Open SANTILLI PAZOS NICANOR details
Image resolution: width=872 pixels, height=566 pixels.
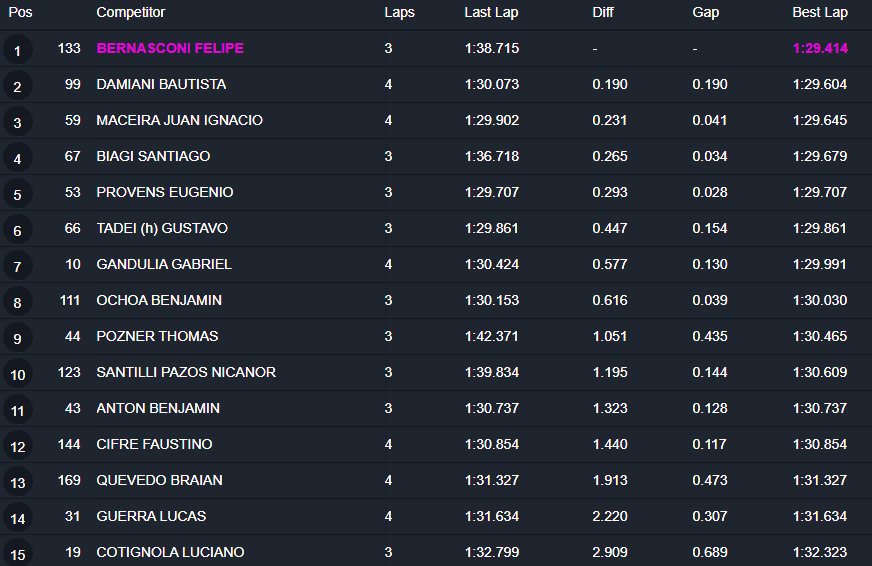point(186,372)
